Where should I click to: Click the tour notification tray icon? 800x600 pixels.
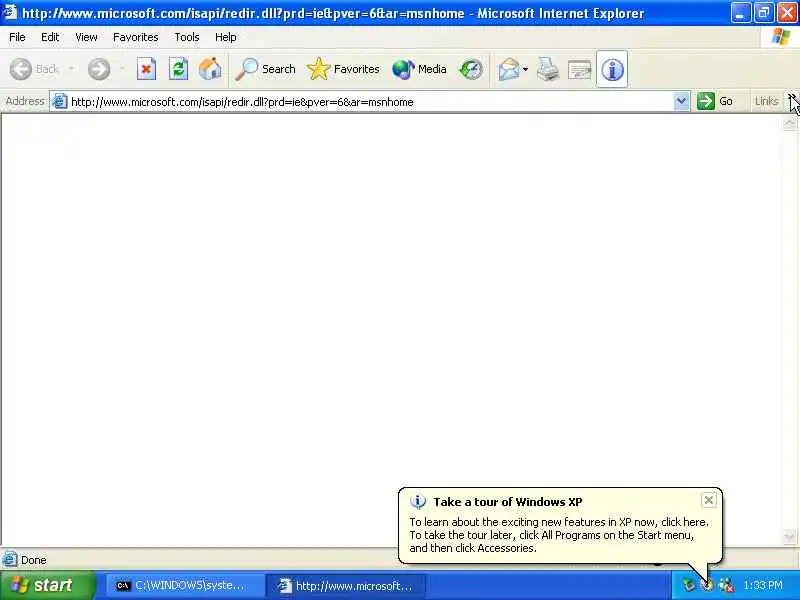[x=707, y=585]
